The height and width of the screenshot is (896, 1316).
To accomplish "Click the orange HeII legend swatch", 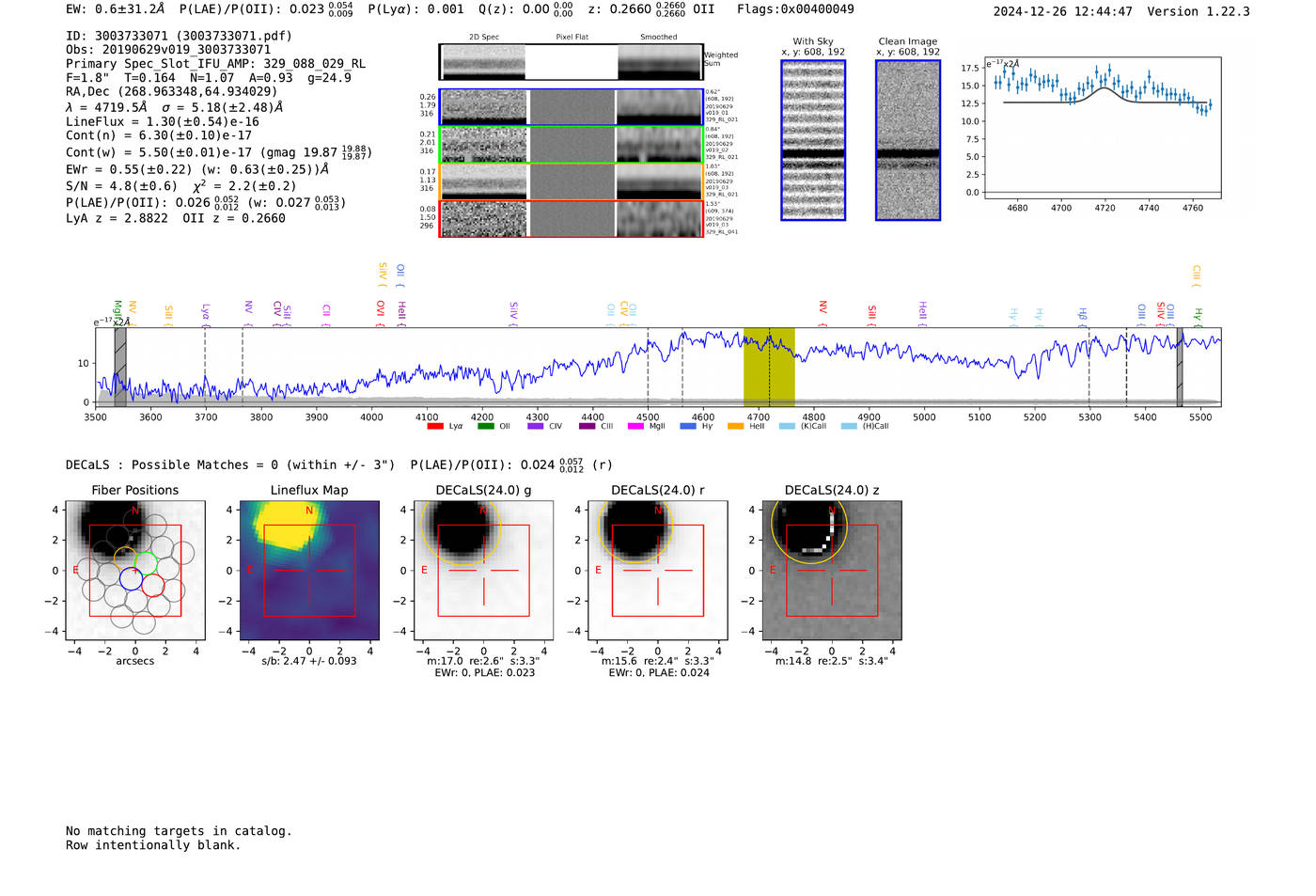I will coord(736,426).
